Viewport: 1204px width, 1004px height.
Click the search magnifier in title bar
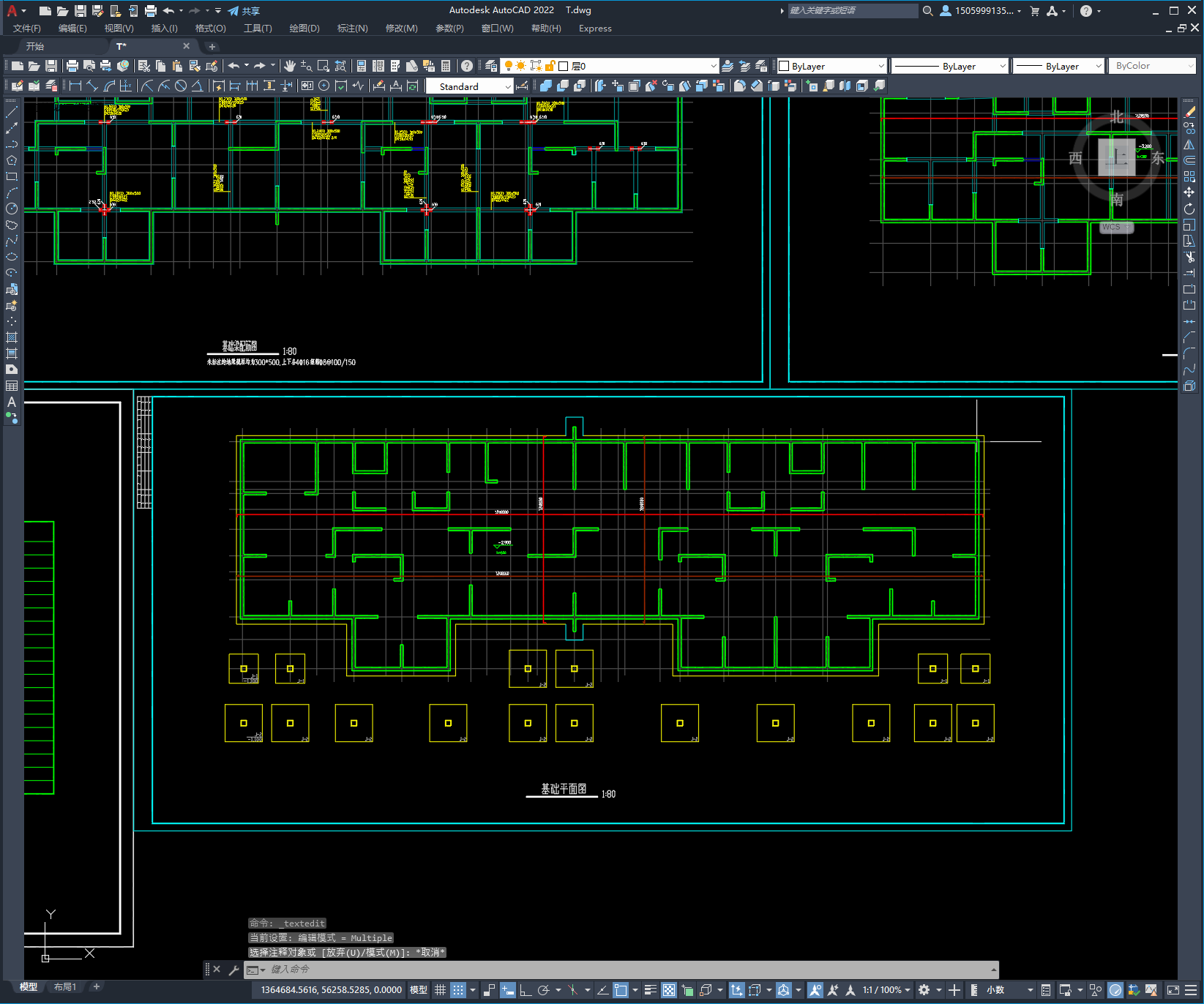(928, 11)
